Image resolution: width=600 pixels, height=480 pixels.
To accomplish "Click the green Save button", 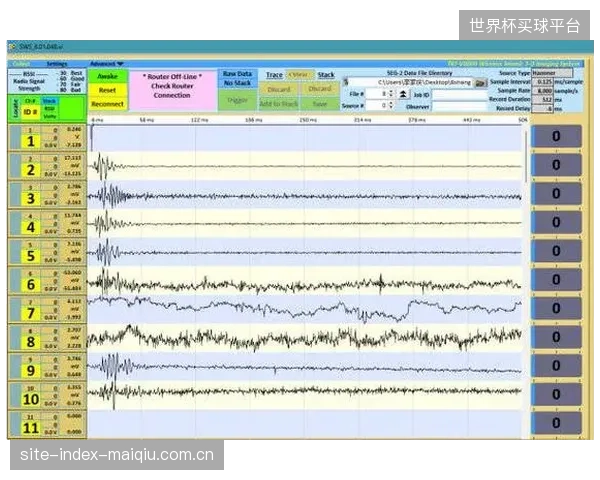I will click(x=320, y=104).
